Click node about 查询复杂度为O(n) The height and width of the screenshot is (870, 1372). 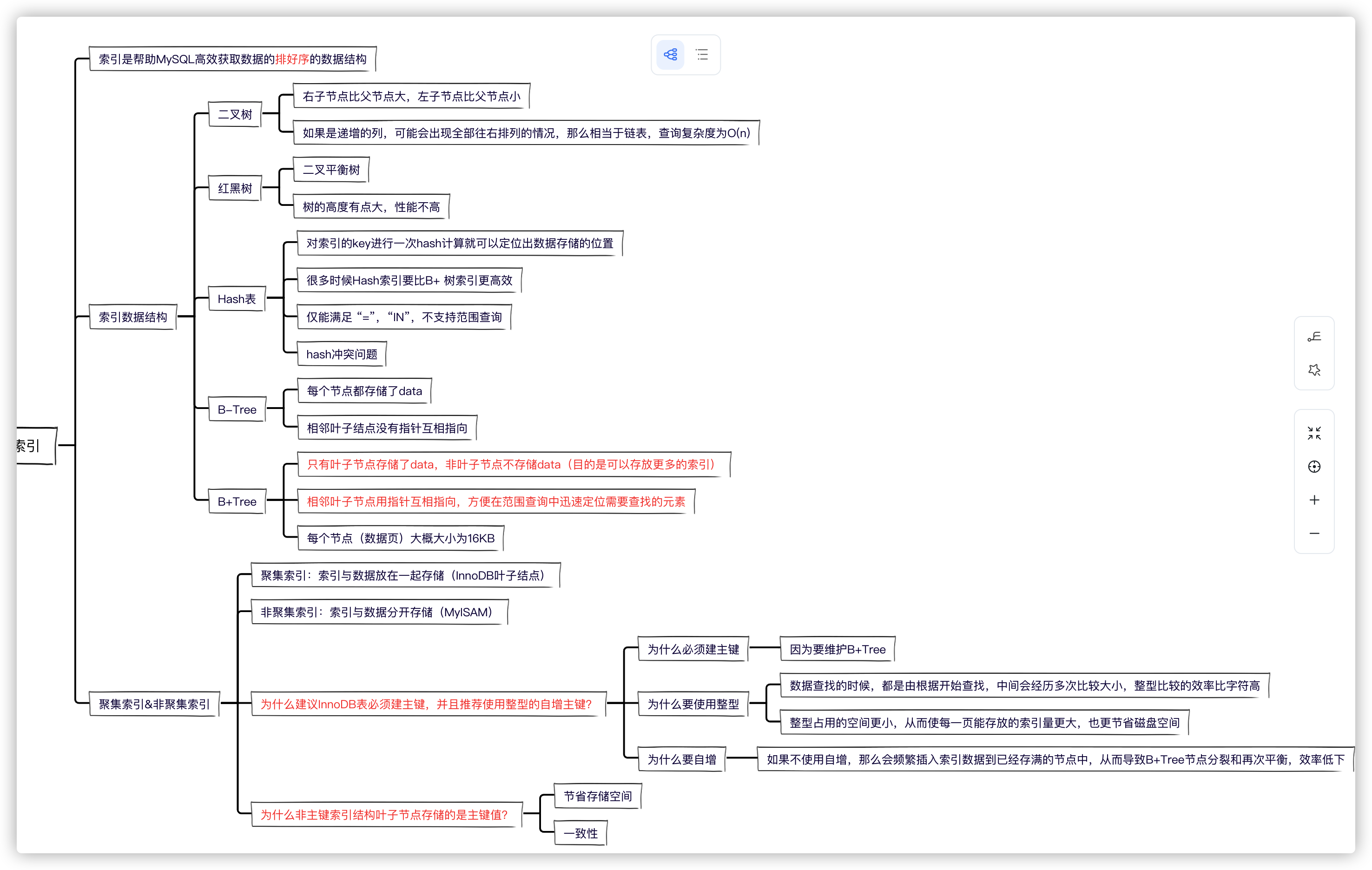(527, 133)
